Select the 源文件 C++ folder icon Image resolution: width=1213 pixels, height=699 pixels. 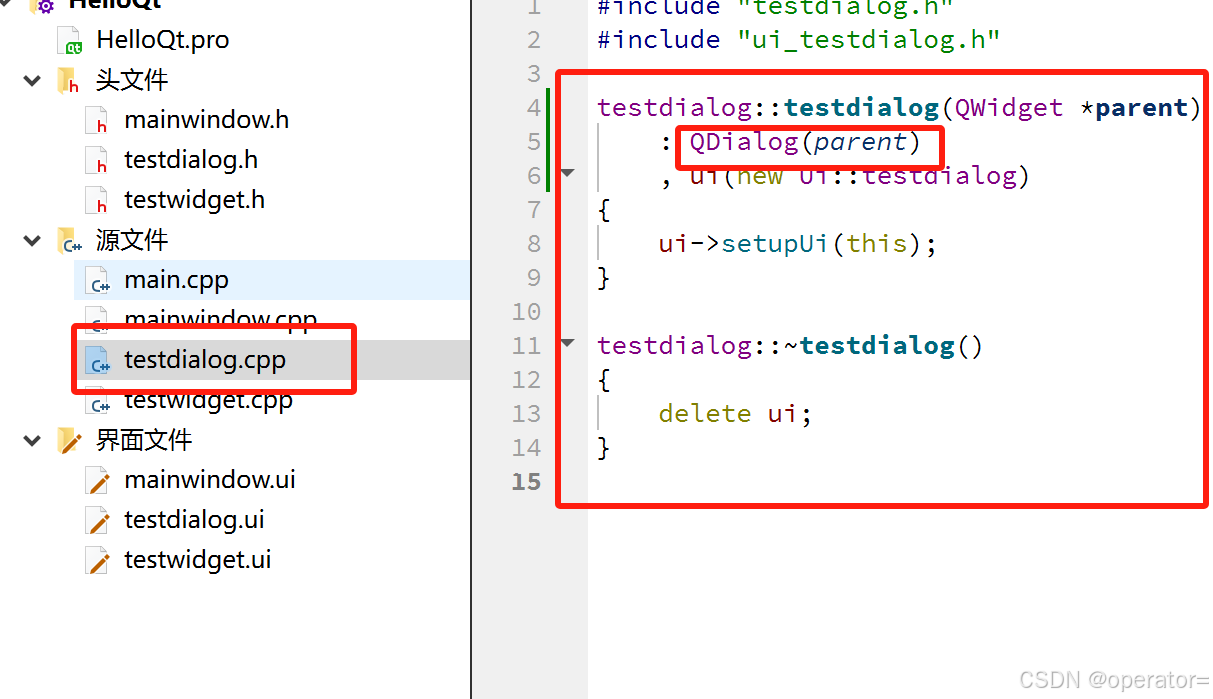tap(68, 241)
